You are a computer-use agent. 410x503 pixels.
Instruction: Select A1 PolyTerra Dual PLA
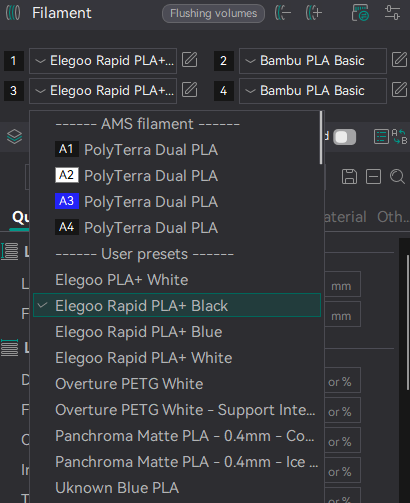coord(177,150)
